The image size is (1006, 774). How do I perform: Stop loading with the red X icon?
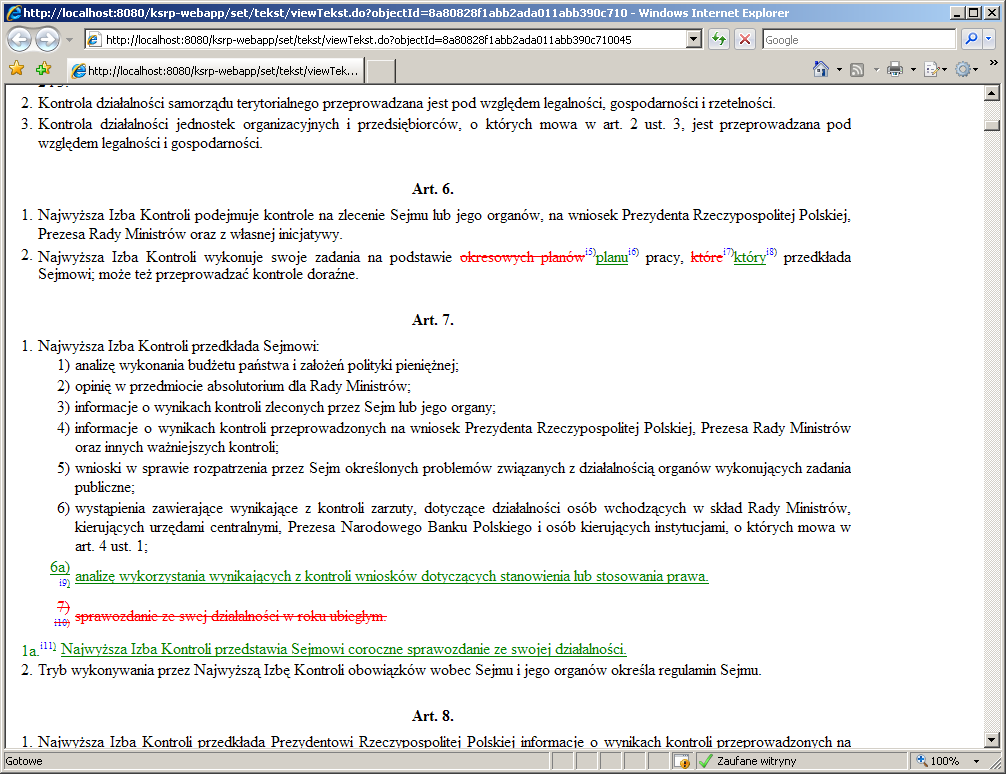[744, 40]
